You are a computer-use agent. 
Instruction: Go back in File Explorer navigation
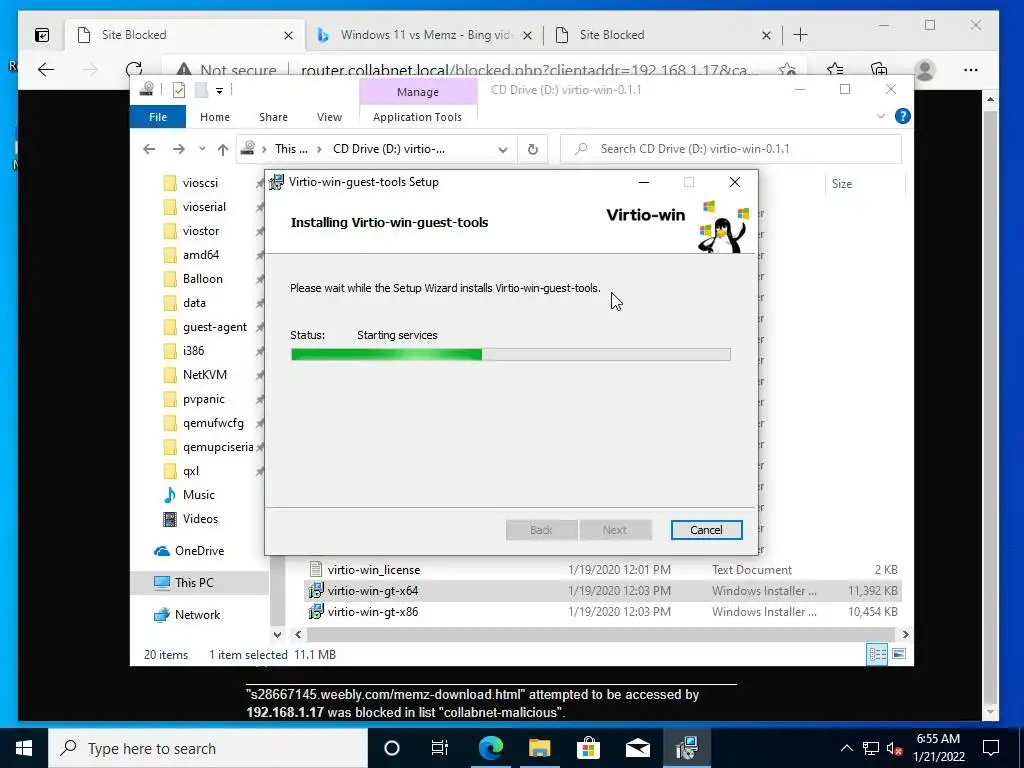pos(149,149)
